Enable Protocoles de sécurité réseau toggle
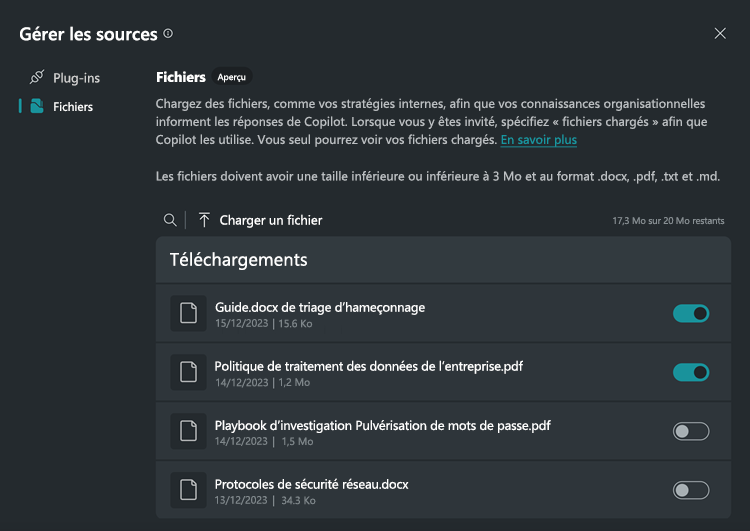The width and height of the screenshot is (750, 531). pos(691,490)
